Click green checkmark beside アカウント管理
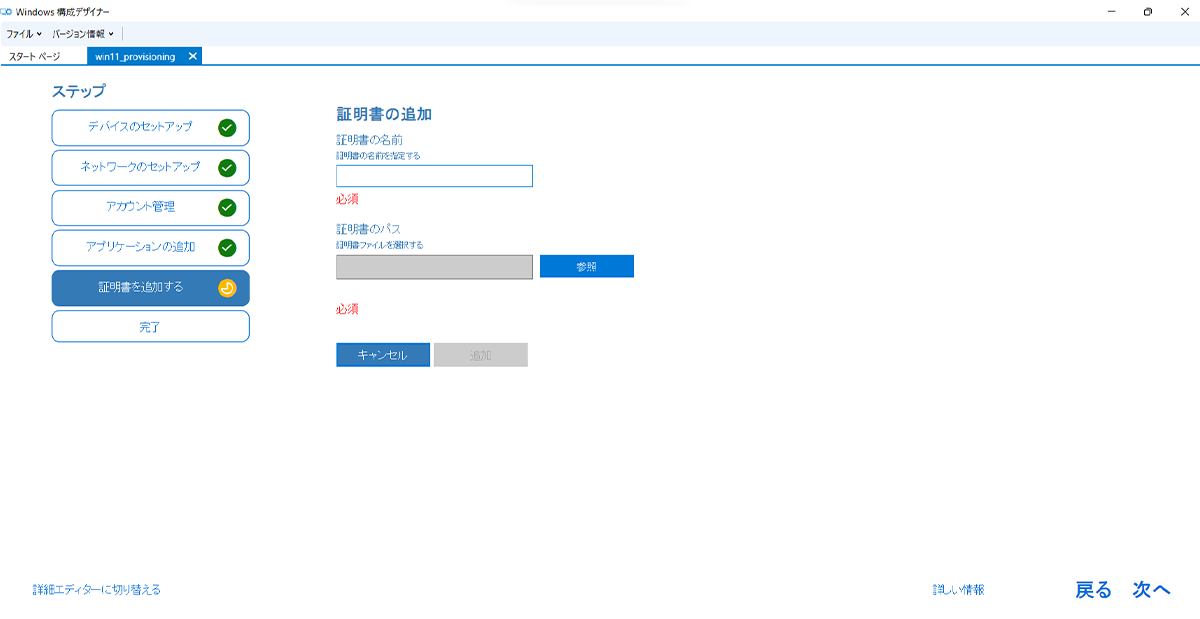Screen dimensions: 1200x619 pos(229,207)
